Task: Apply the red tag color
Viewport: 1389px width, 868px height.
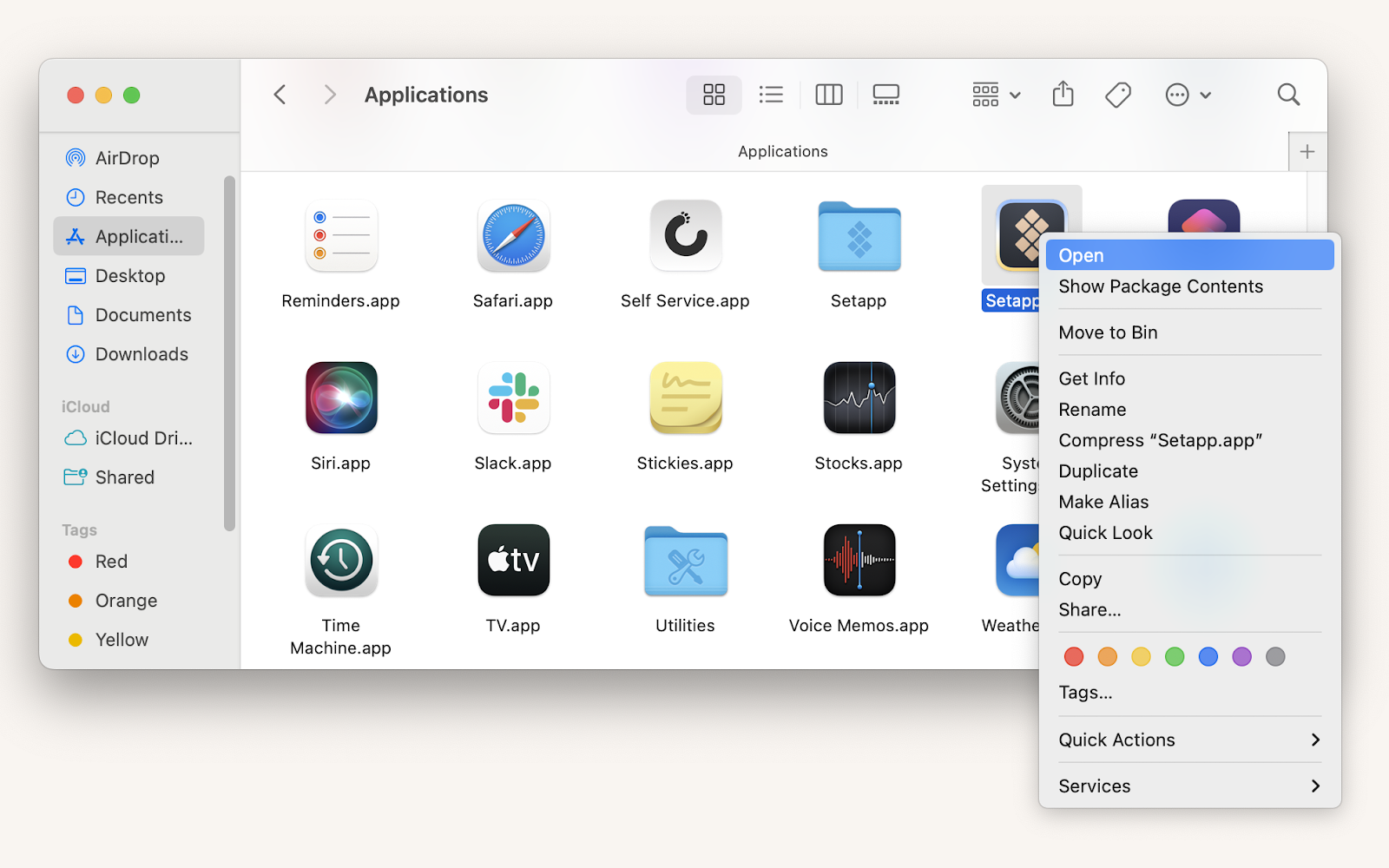Action: click(1074, 657)
